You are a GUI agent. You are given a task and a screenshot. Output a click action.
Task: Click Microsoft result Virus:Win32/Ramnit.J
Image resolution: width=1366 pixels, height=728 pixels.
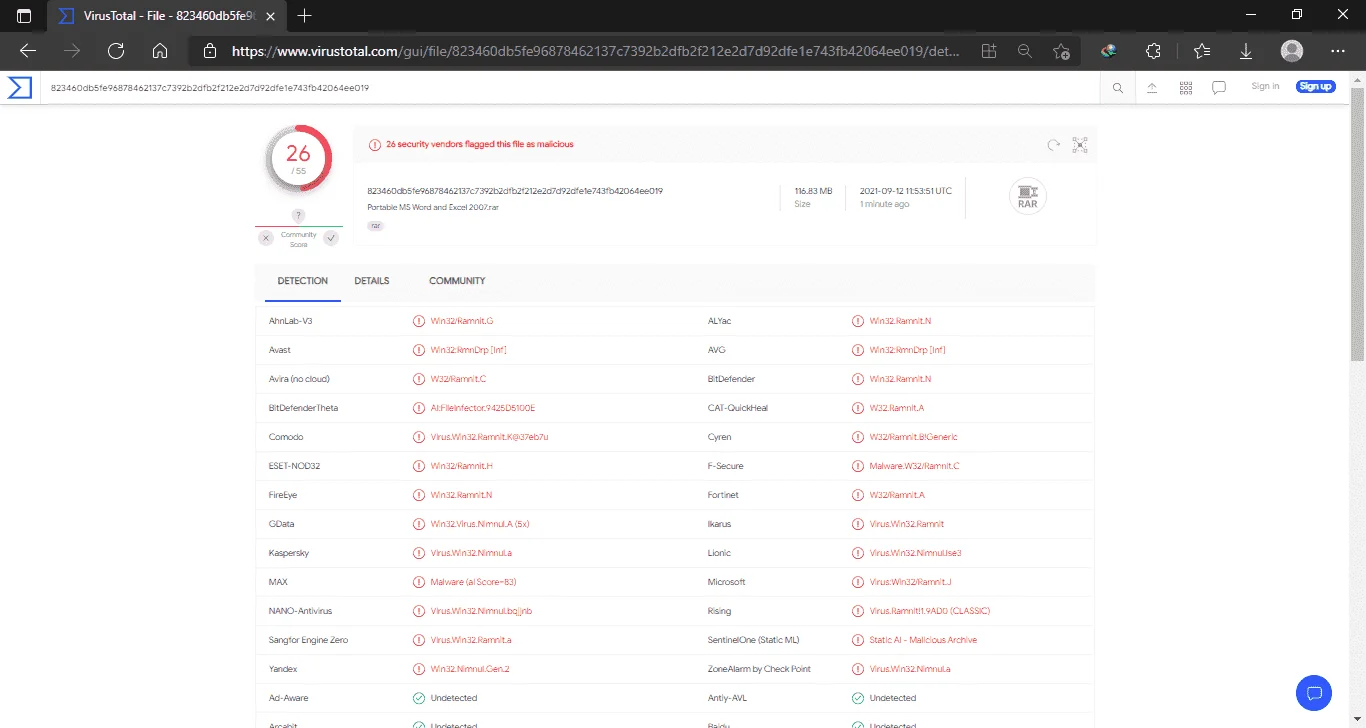910,582
